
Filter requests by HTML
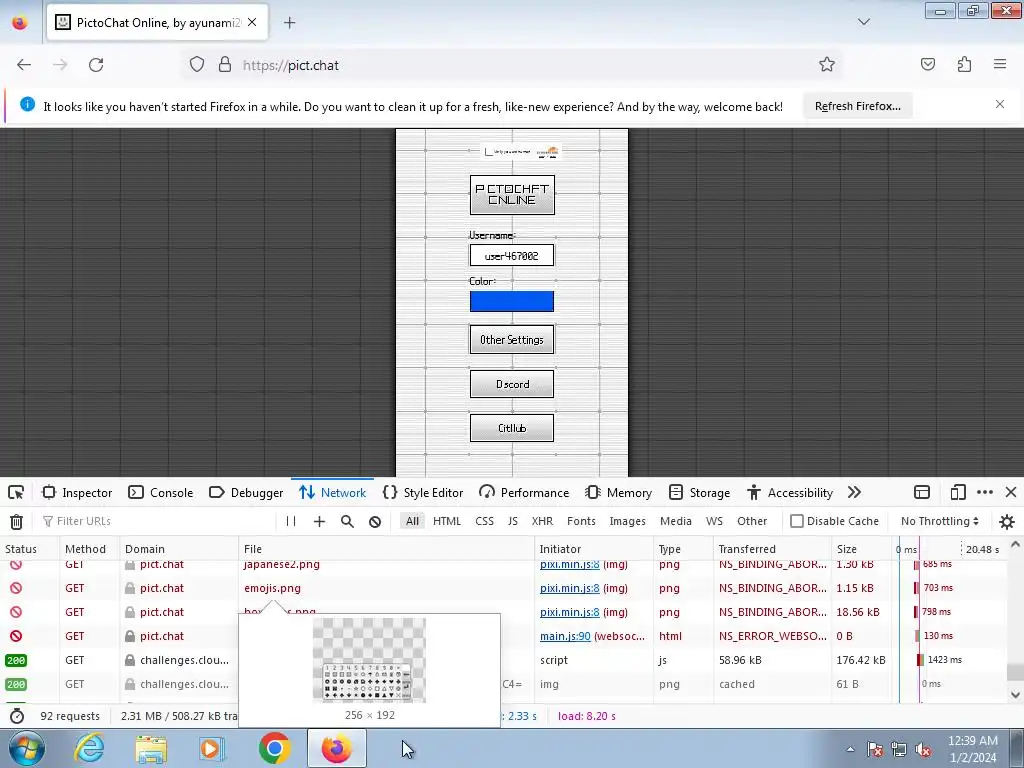click(x=447, y=521)
